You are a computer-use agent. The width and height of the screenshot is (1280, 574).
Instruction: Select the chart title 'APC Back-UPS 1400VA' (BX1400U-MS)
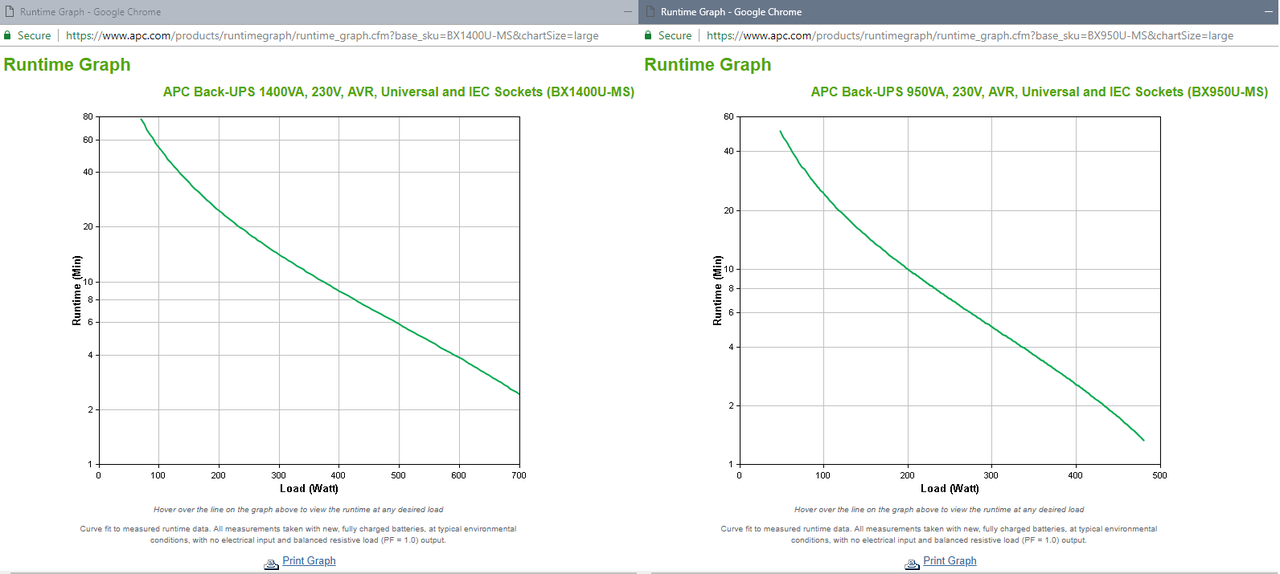398,92
